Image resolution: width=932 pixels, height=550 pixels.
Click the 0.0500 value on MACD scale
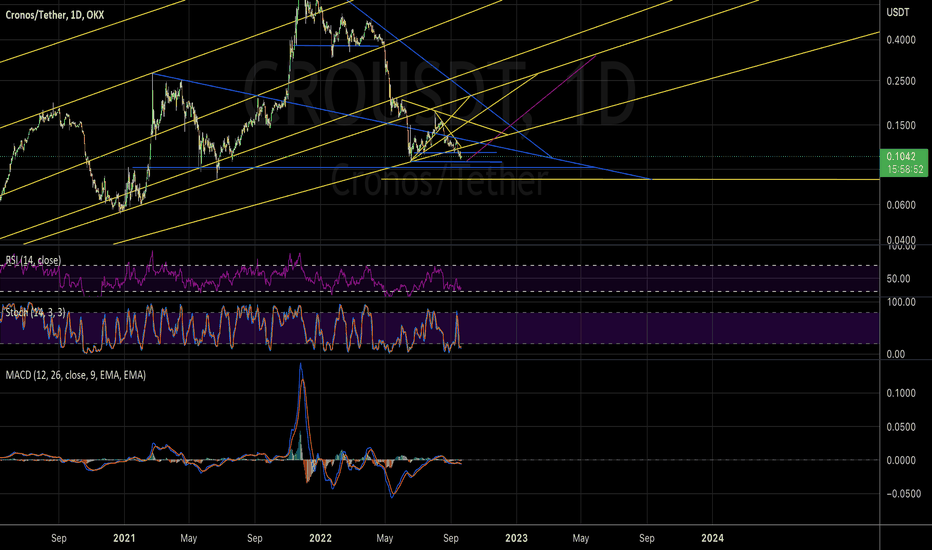tap(901, 427)
